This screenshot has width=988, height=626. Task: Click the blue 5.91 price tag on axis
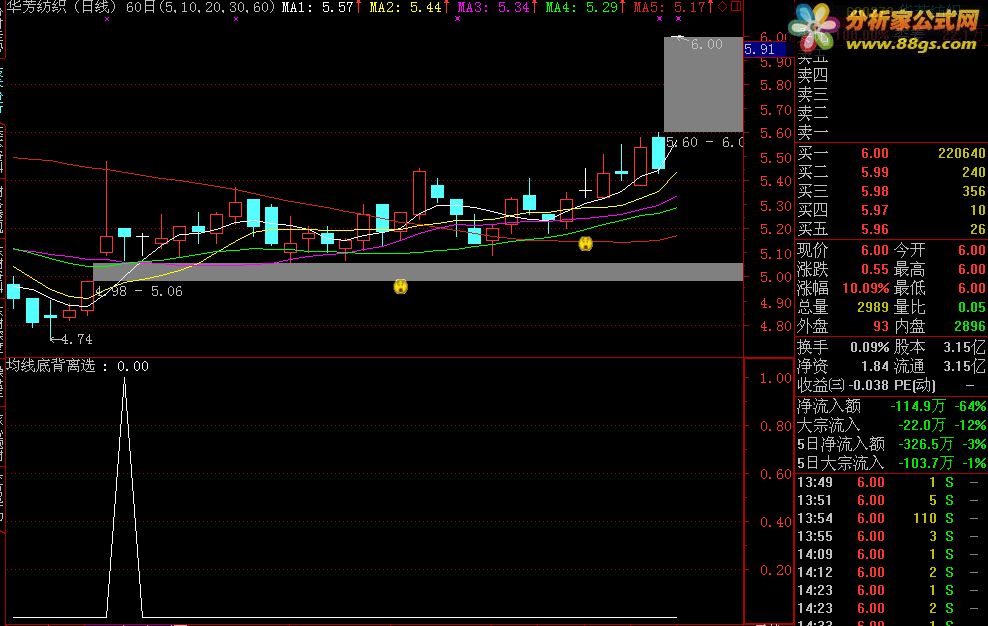(x=764, y=49)
